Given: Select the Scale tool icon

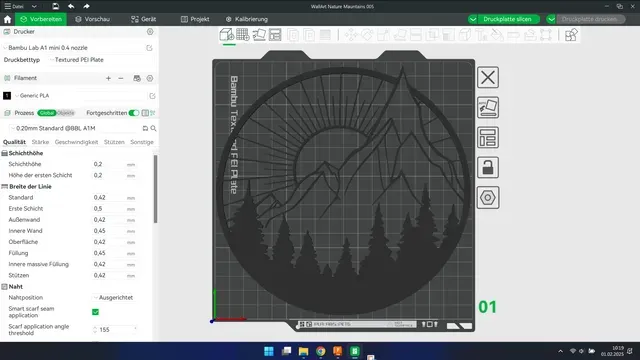Looking at the screenshot, I should [383, 35].
